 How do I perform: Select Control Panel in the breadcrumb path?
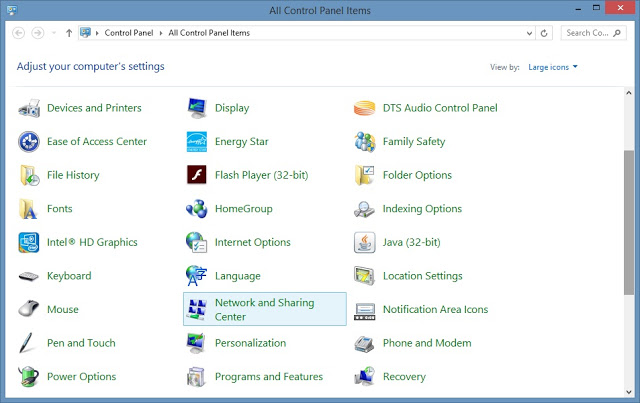tap(129, 33)
